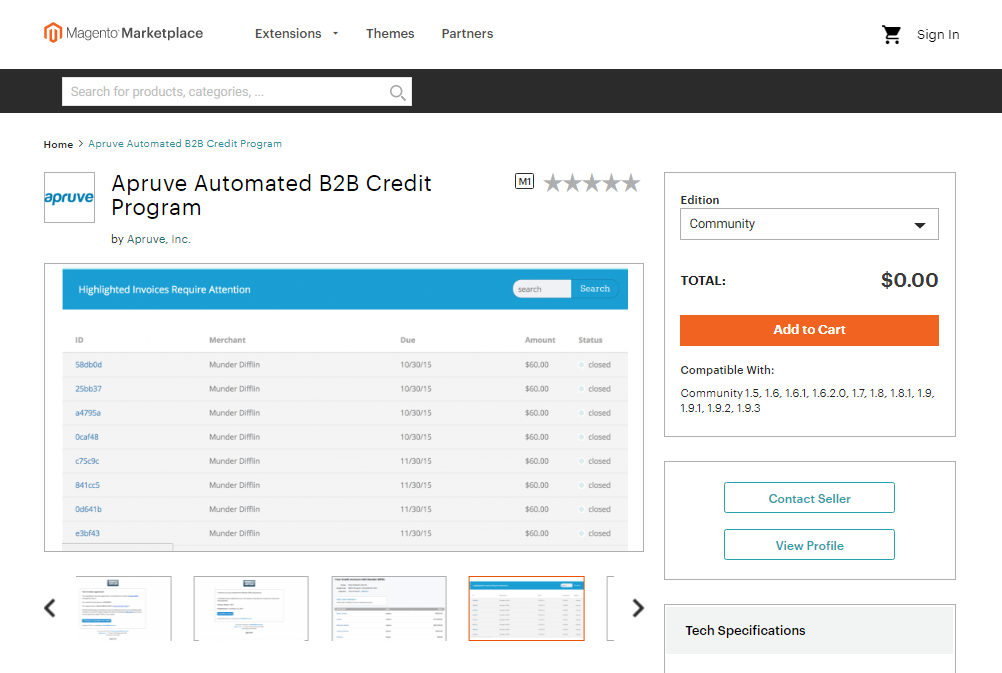Click the Edition label
Viewport: 1002px width, 673px height.
pyautogui.click(x=700, y=200)
